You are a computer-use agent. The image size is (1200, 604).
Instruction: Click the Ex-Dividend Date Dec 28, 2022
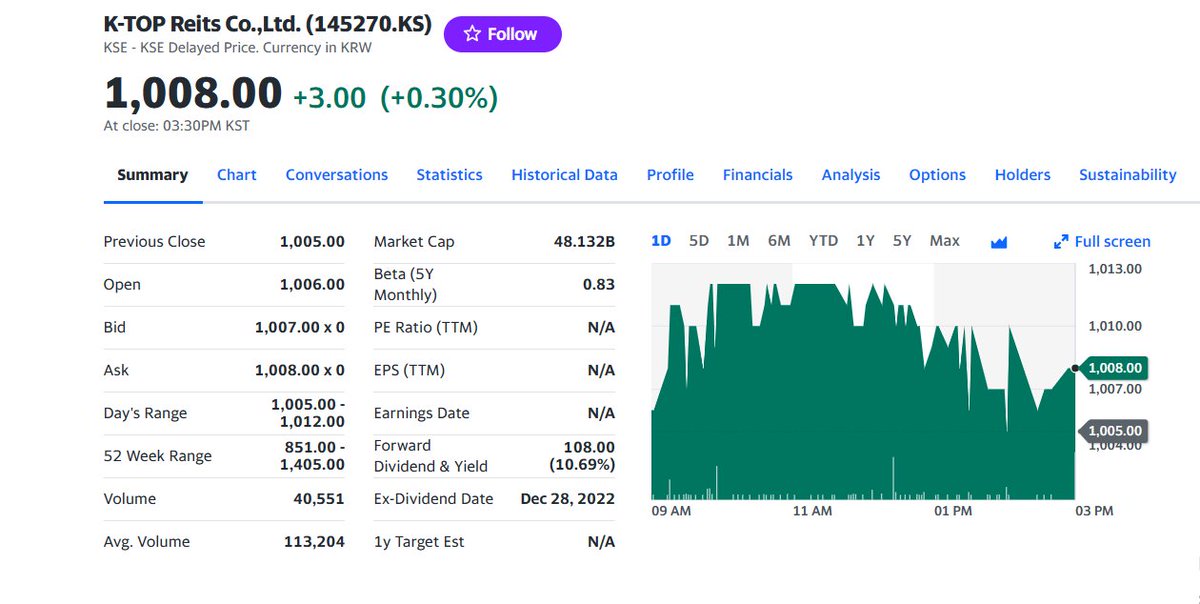click(568, 499)
